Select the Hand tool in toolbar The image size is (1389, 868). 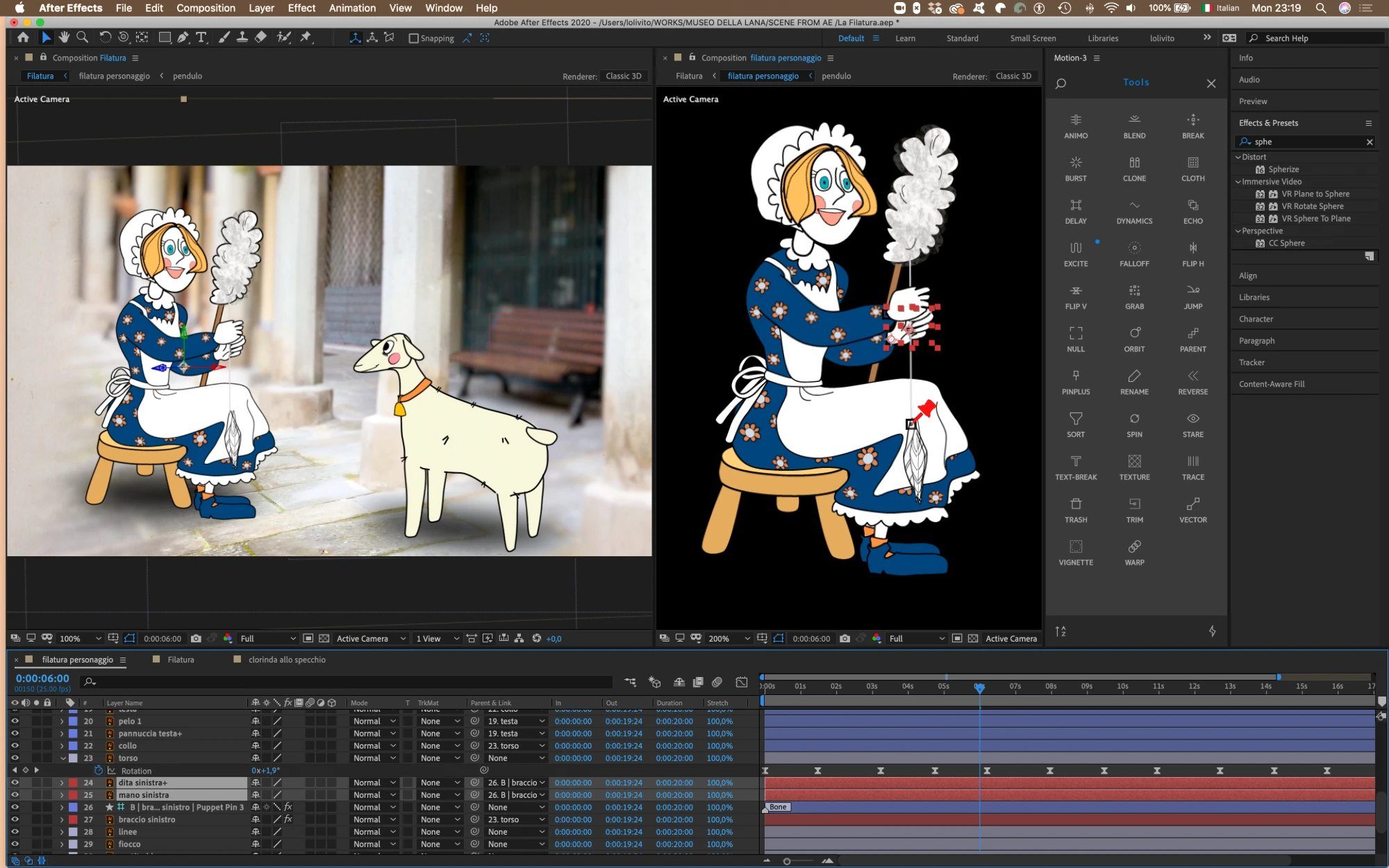(64, 37)
